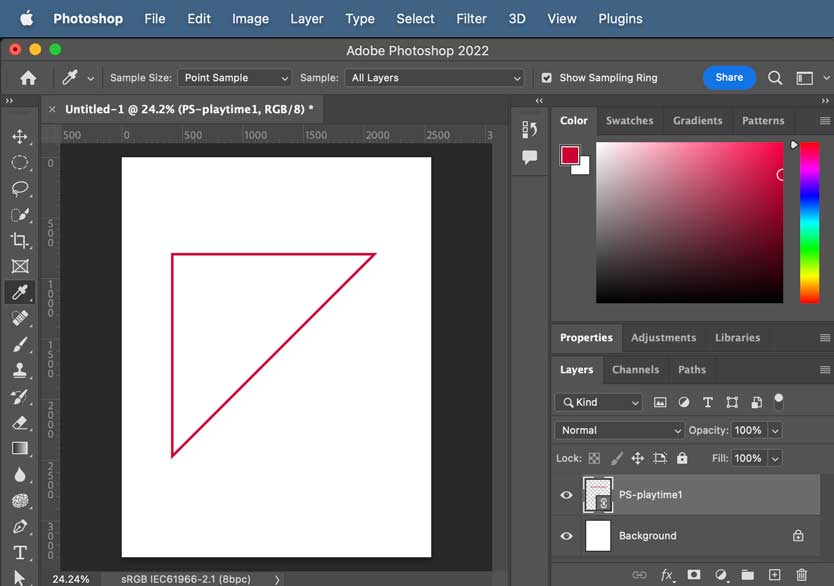834x586 pixels.
Task: Delete layer with the trash icon
Action: coord(802,575)
